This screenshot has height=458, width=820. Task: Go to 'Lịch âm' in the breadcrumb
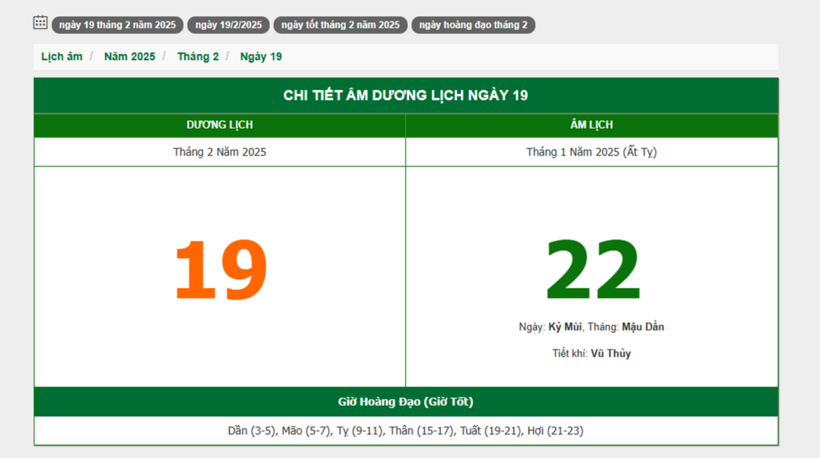pyautogui.click(x=62, y=57)
